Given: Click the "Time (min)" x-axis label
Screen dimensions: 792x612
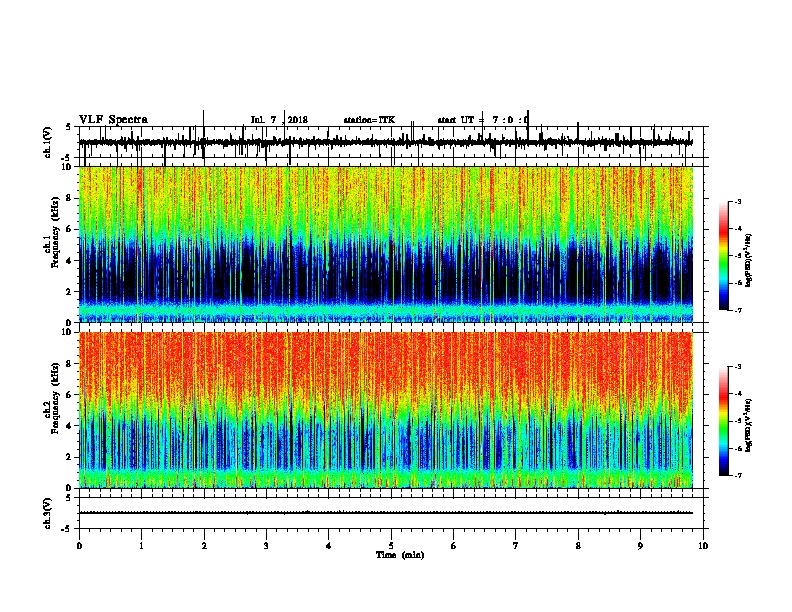Looking at the screenshot, I should pos(400,555).
